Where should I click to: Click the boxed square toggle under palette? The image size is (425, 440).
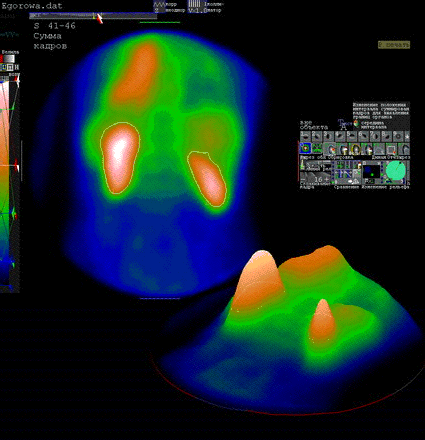(10, 67)
